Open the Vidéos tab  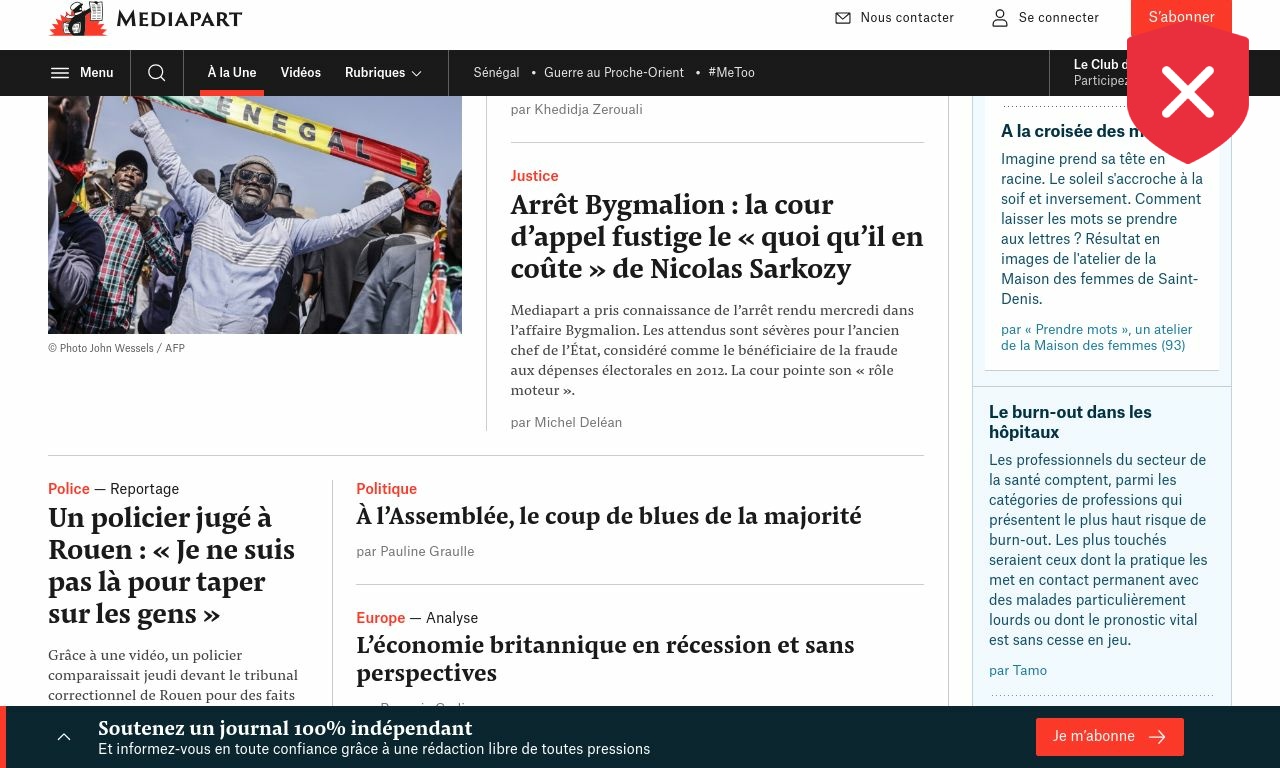click(x=301, y=73)
